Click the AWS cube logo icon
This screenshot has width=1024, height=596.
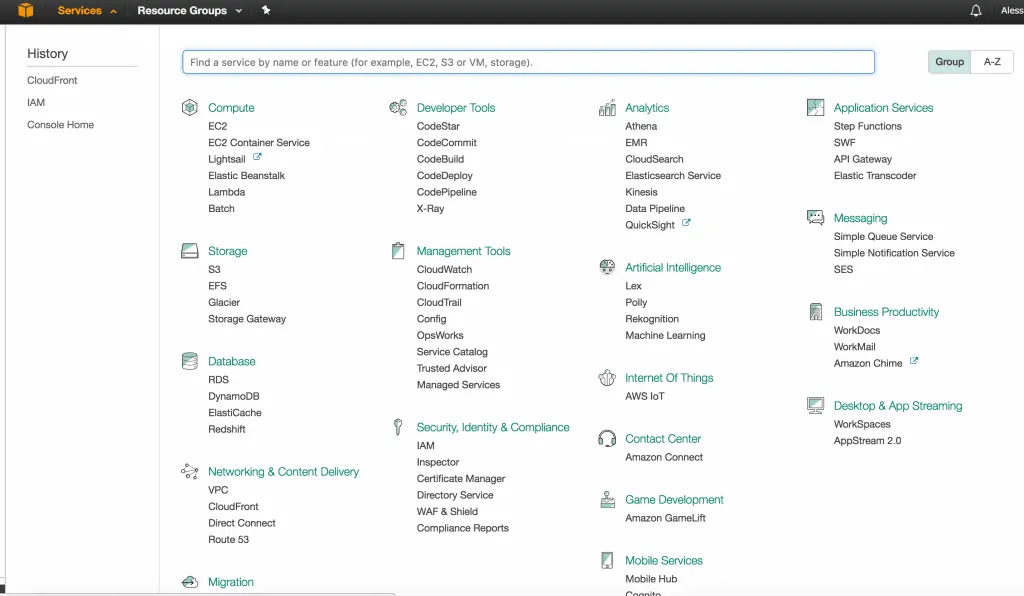pyautogui.click(x=25, y=10)
